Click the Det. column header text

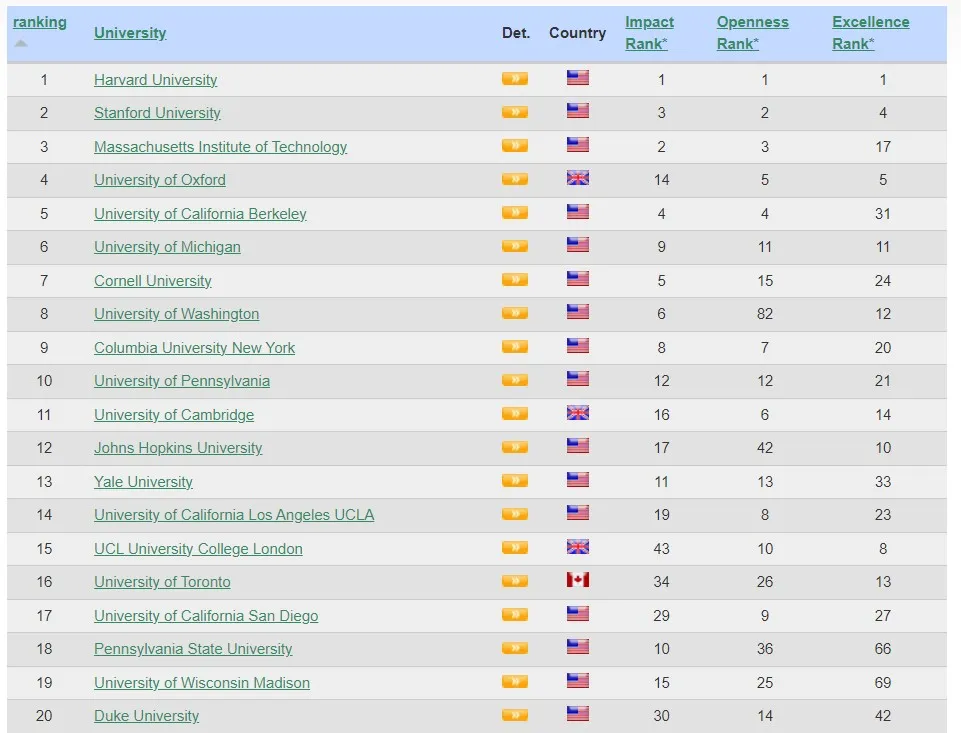pos(516,33)
